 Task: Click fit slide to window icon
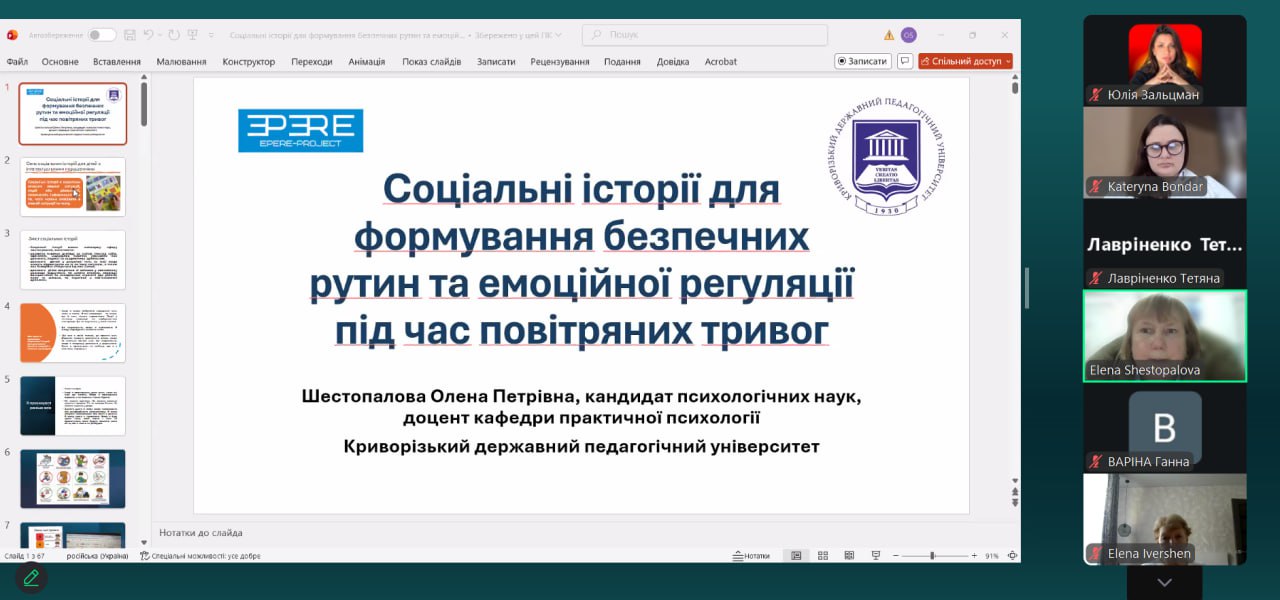coord(1012,556)
